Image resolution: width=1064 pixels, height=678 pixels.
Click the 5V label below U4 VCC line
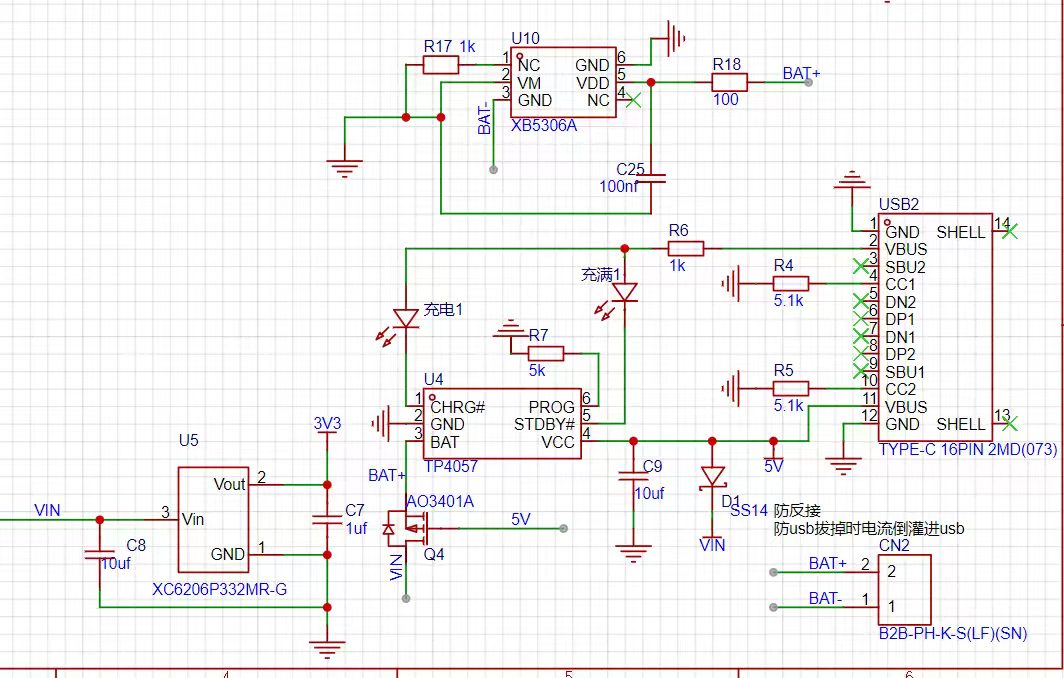click(774, 466)
